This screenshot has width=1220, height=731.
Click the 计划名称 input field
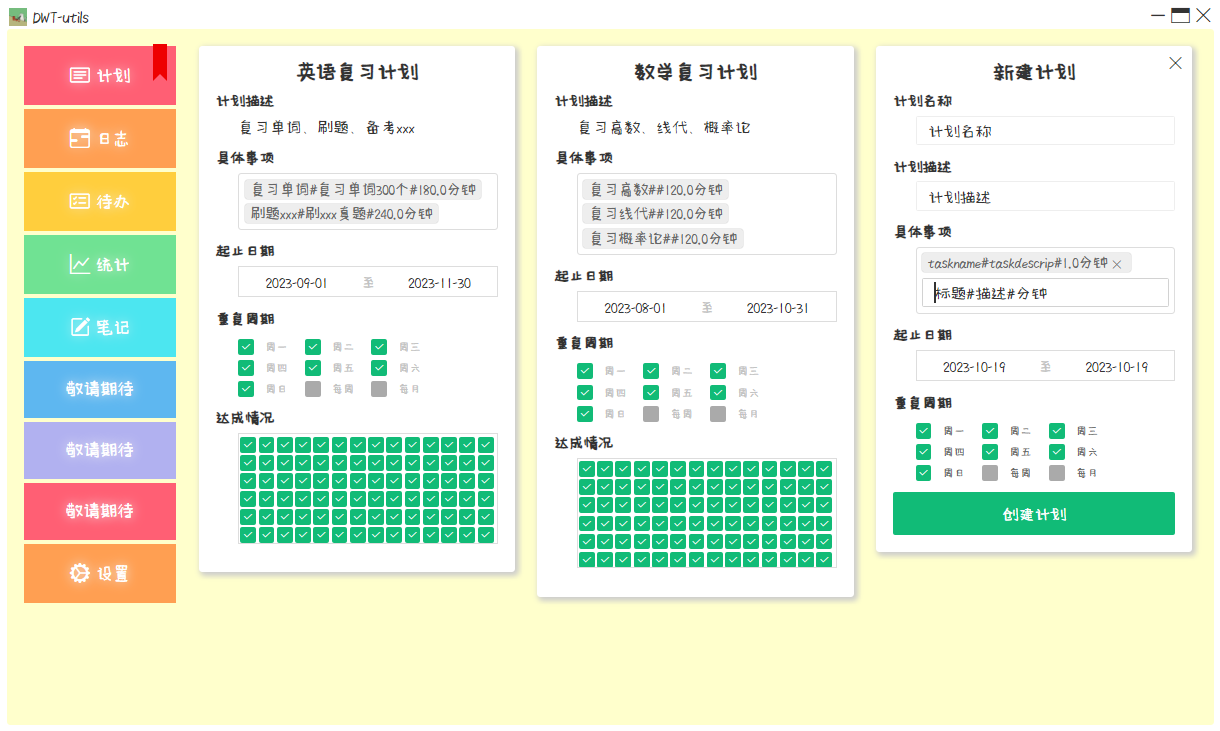[1044, 131]
